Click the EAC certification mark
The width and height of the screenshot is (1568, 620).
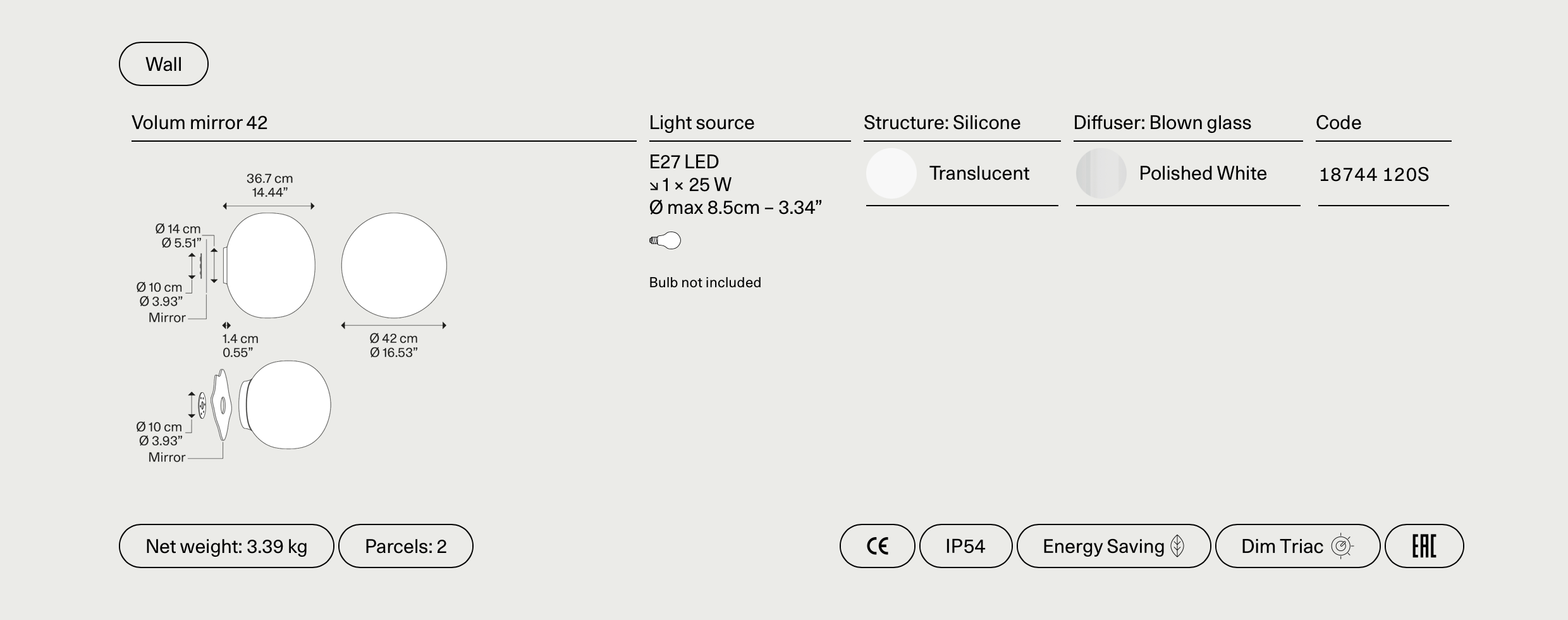point(1424,546)
